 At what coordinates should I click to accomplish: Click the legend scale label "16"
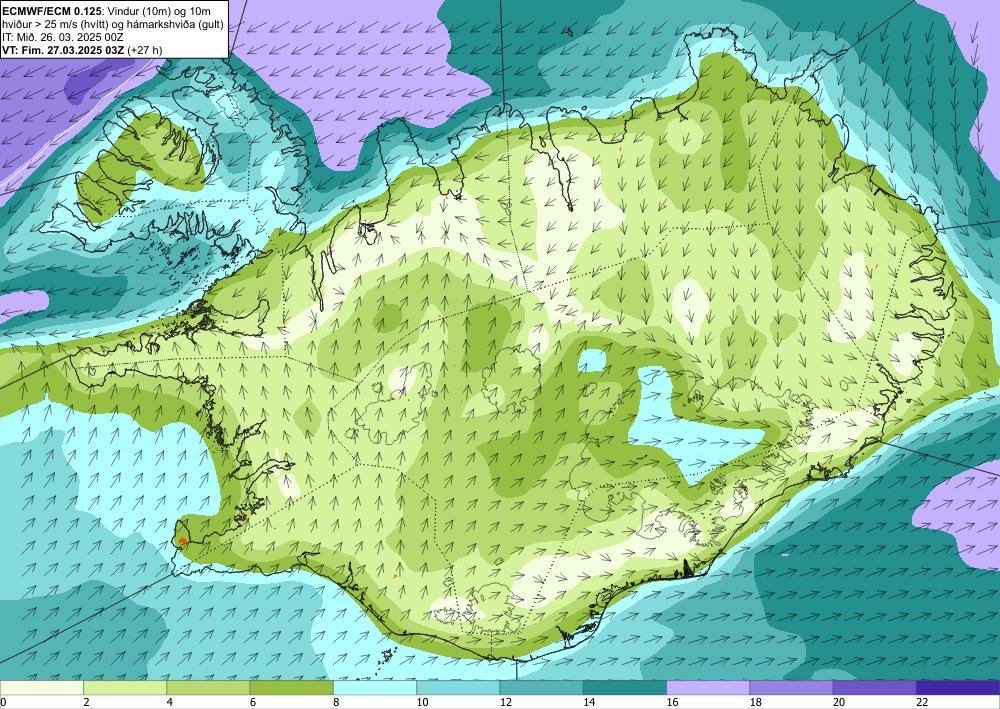(x=673, y=702)
